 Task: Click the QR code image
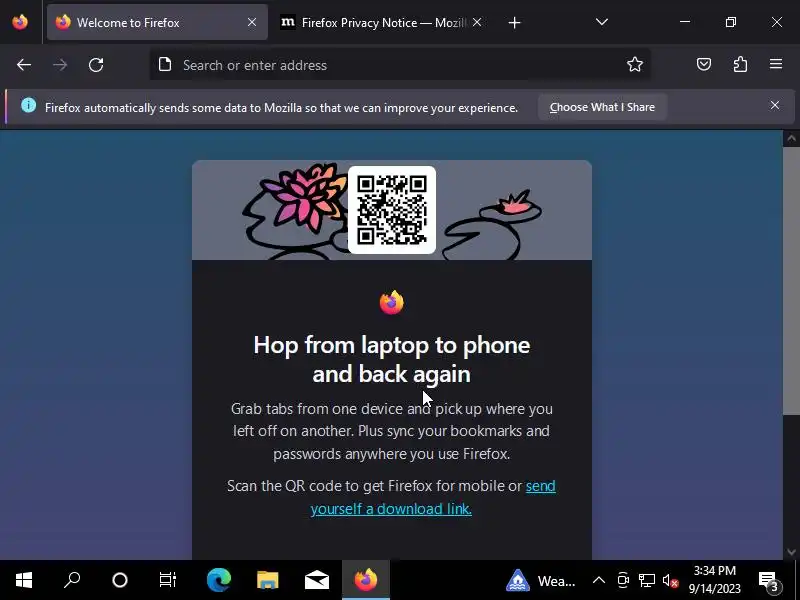[392, 210]
